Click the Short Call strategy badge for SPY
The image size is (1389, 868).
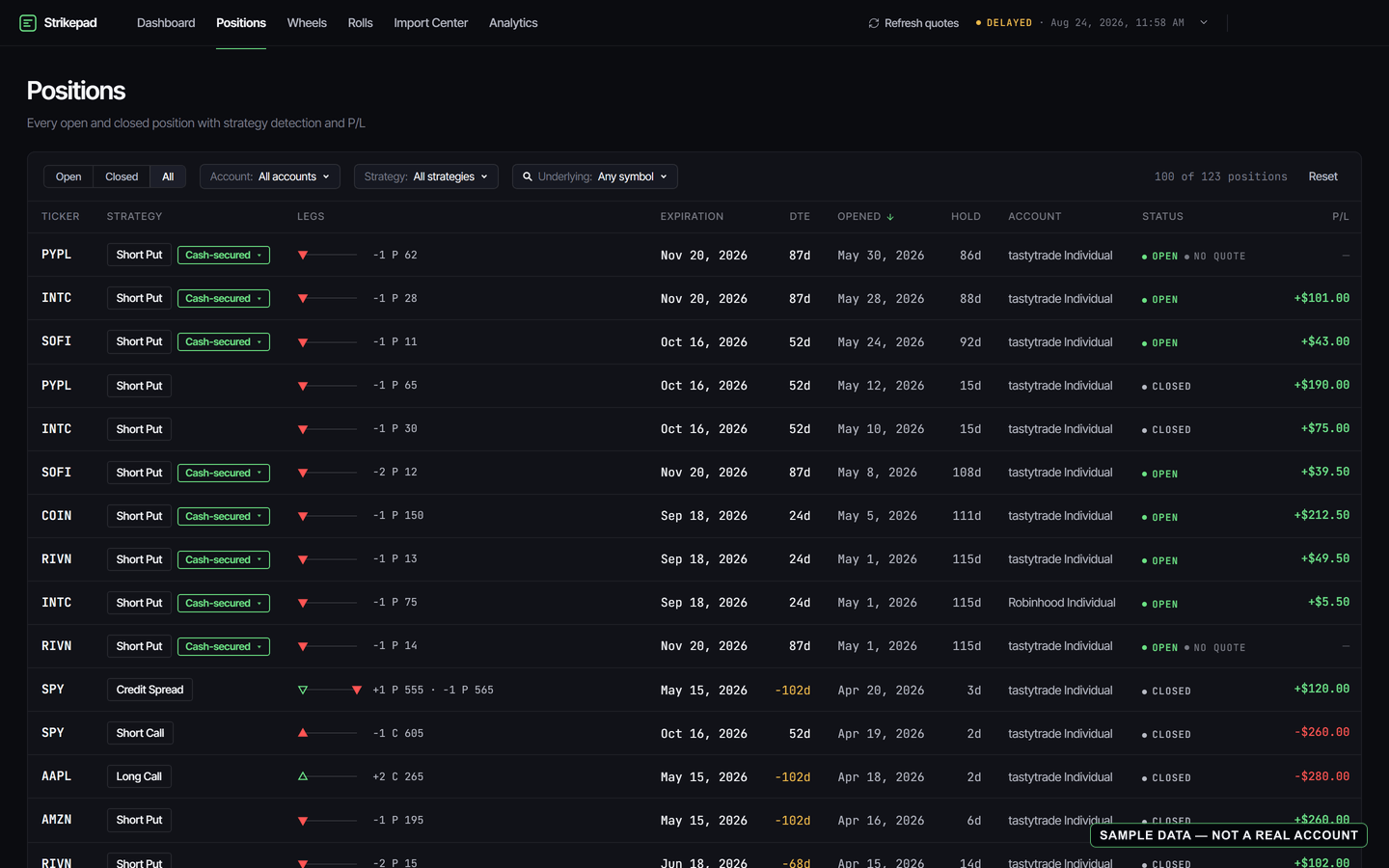140,733
